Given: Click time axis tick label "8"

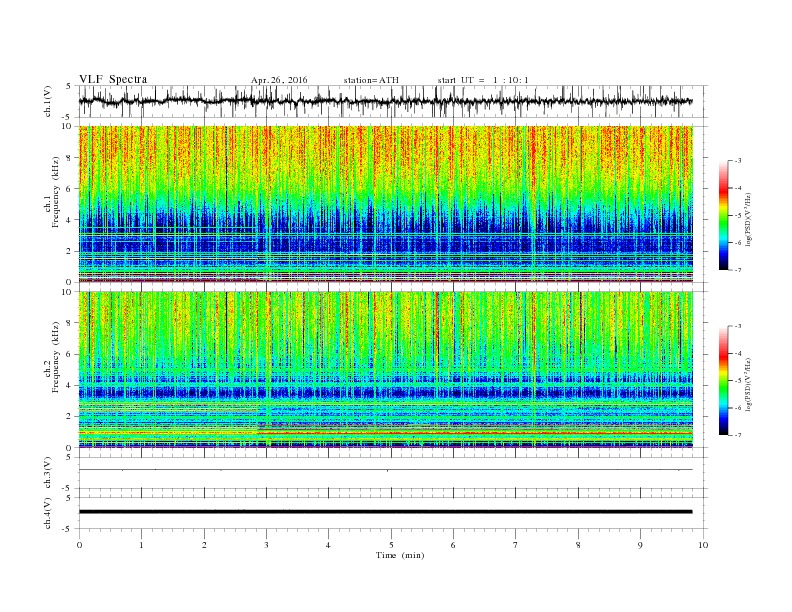Looking at the screenshot, I should pos(578,545).
